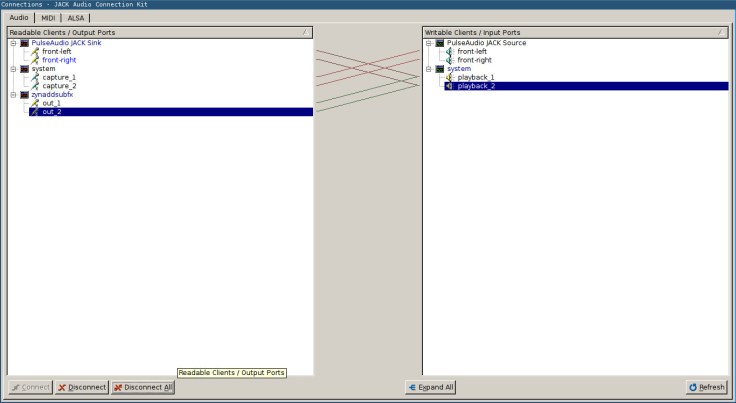
Task: Click the out_1 port icon
Action: [x=35, y=103]
